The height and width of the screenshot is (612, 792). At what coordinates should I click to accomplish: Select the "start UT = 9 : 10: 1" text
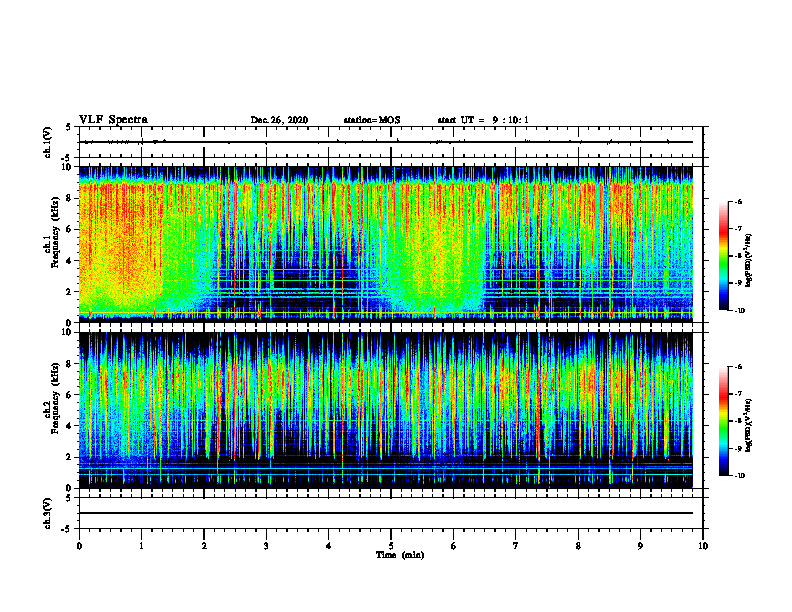click(x=483, y=120)
